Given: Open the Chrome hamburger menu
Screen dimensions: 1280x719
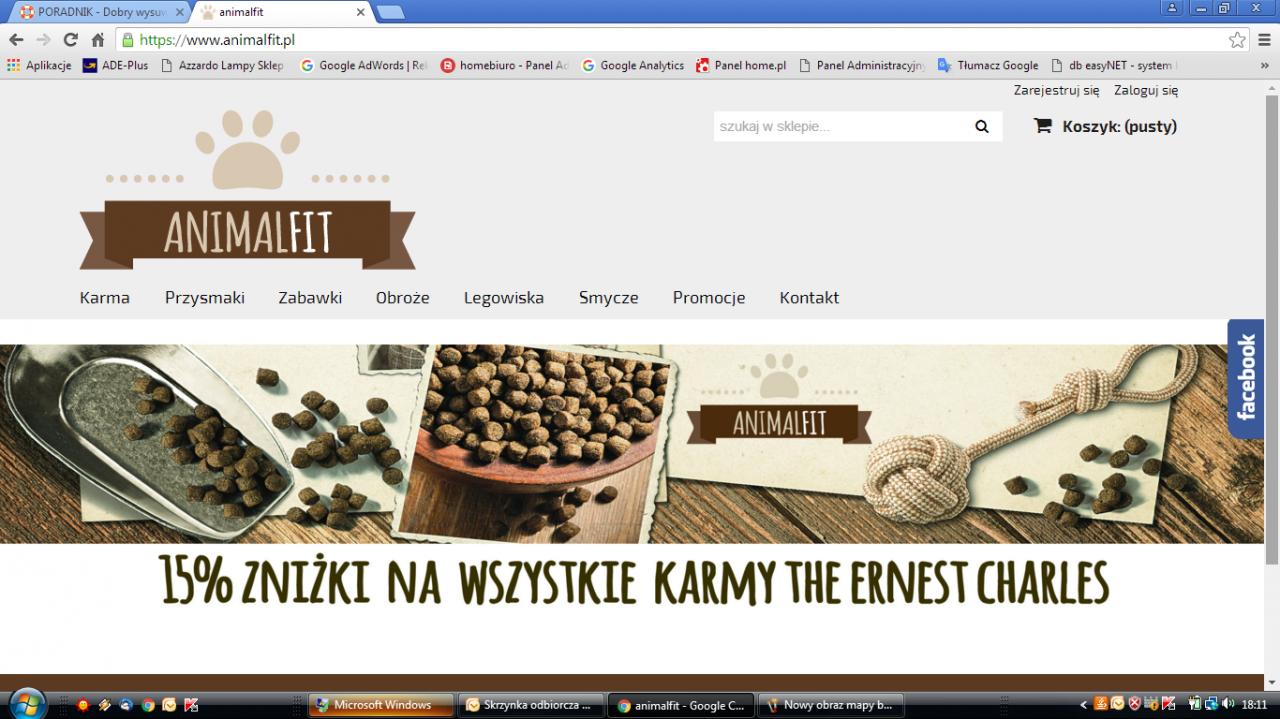Looking at the screenshot, I should 1264,40.
